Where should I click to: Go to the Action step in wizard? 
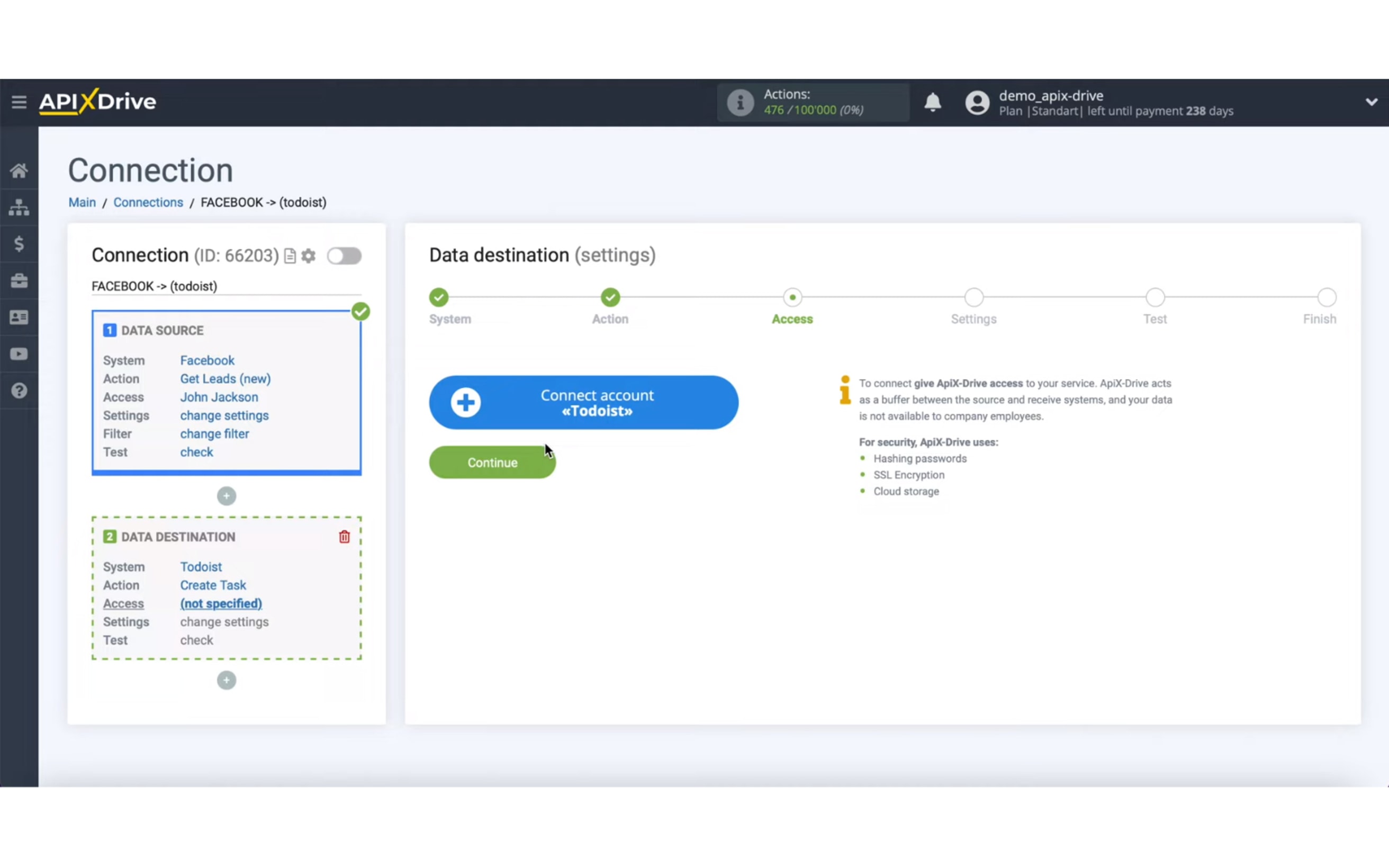[610, 297]
